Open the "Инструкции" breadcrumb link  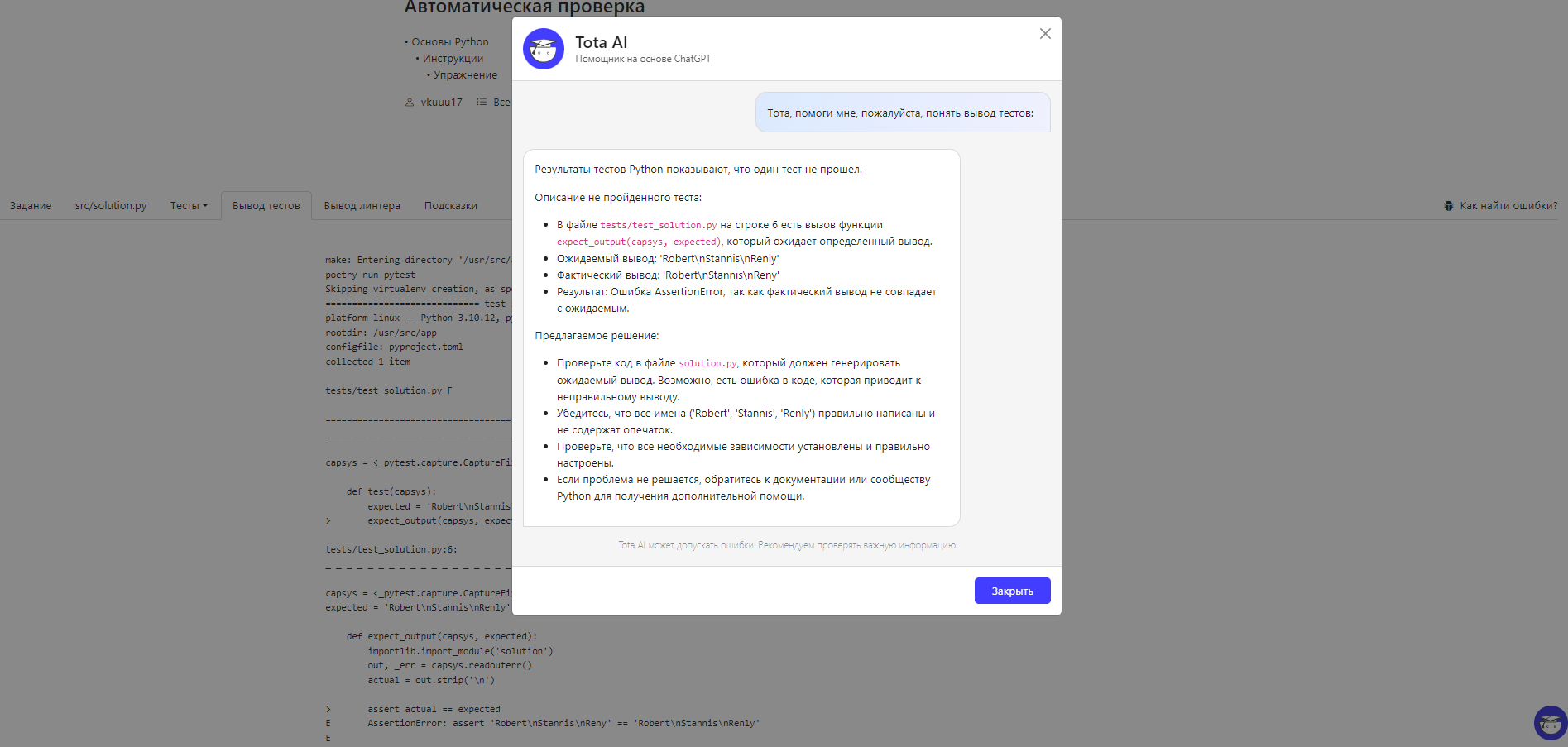(453, 59)
